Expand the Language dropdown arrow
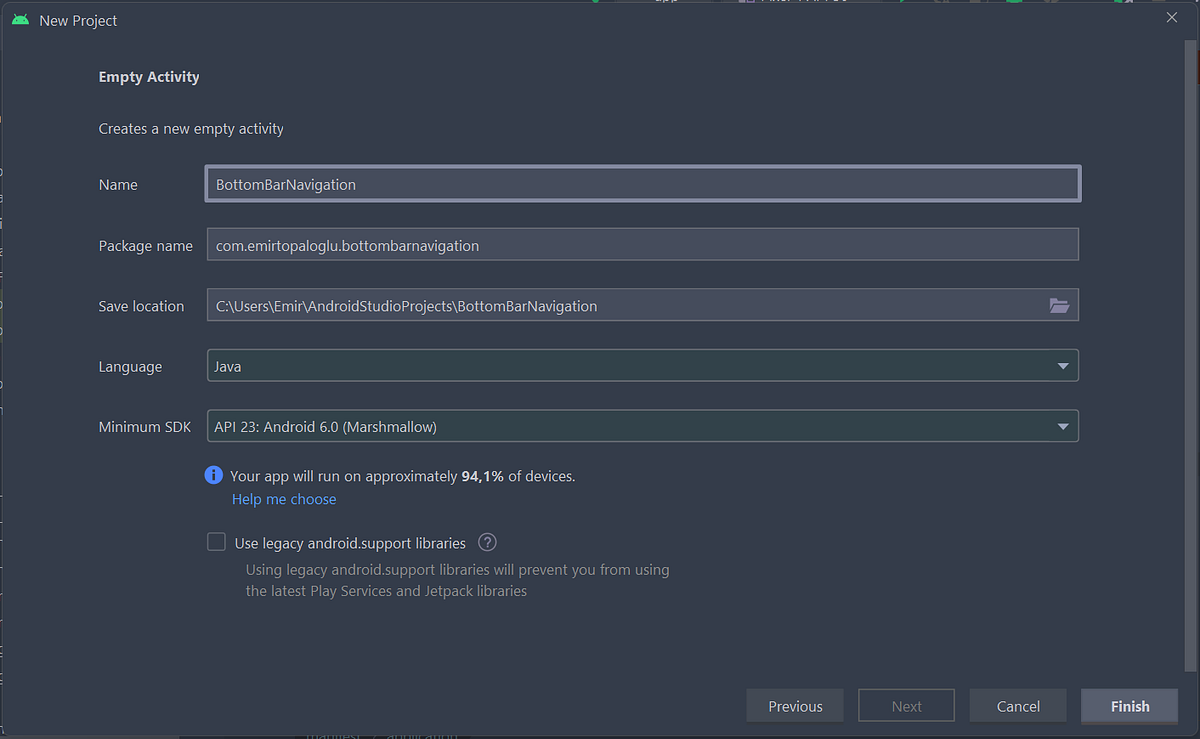This screenshot has height=739, width=1200. point(1063,366)
